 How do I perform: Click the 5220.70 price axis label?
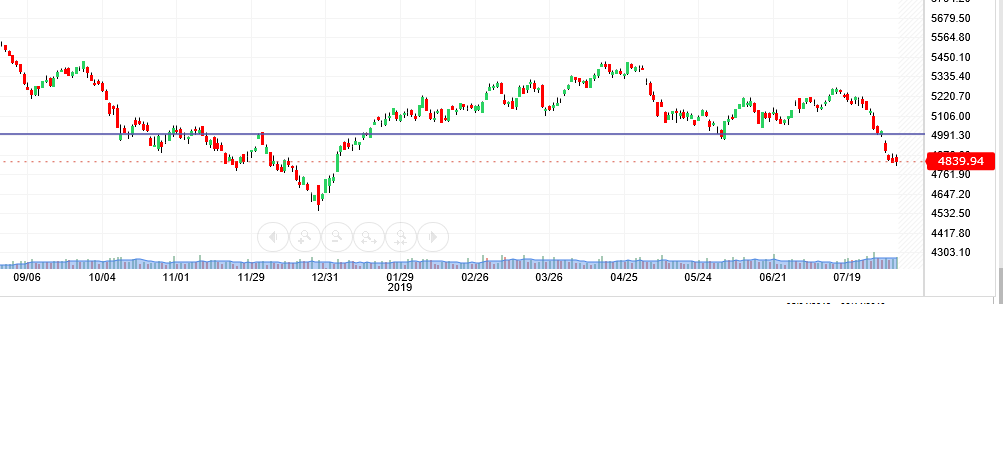[951, 96]
